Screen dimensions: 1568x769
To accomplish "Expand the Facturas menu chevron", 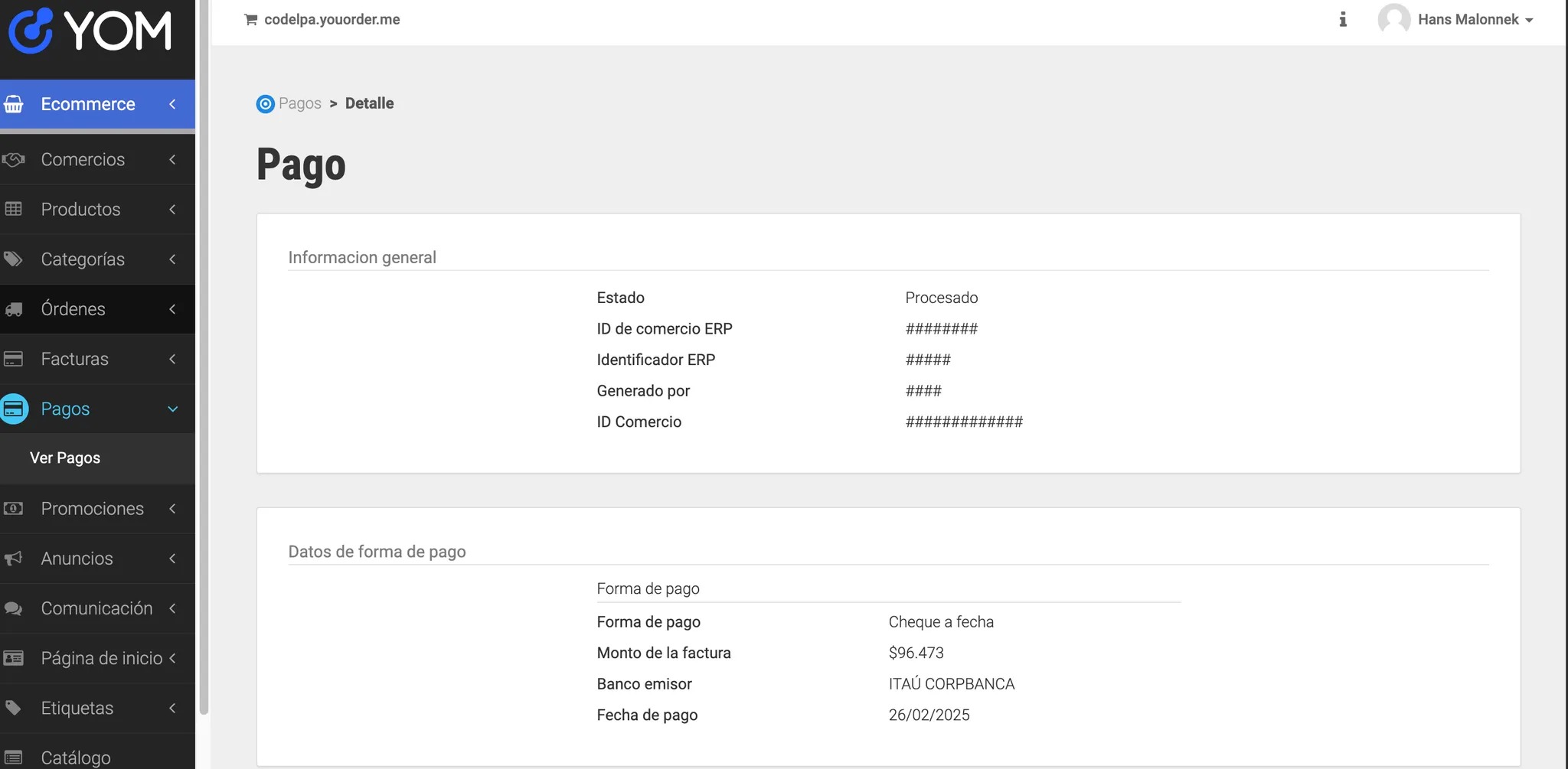I will click(x=172, y=359).
